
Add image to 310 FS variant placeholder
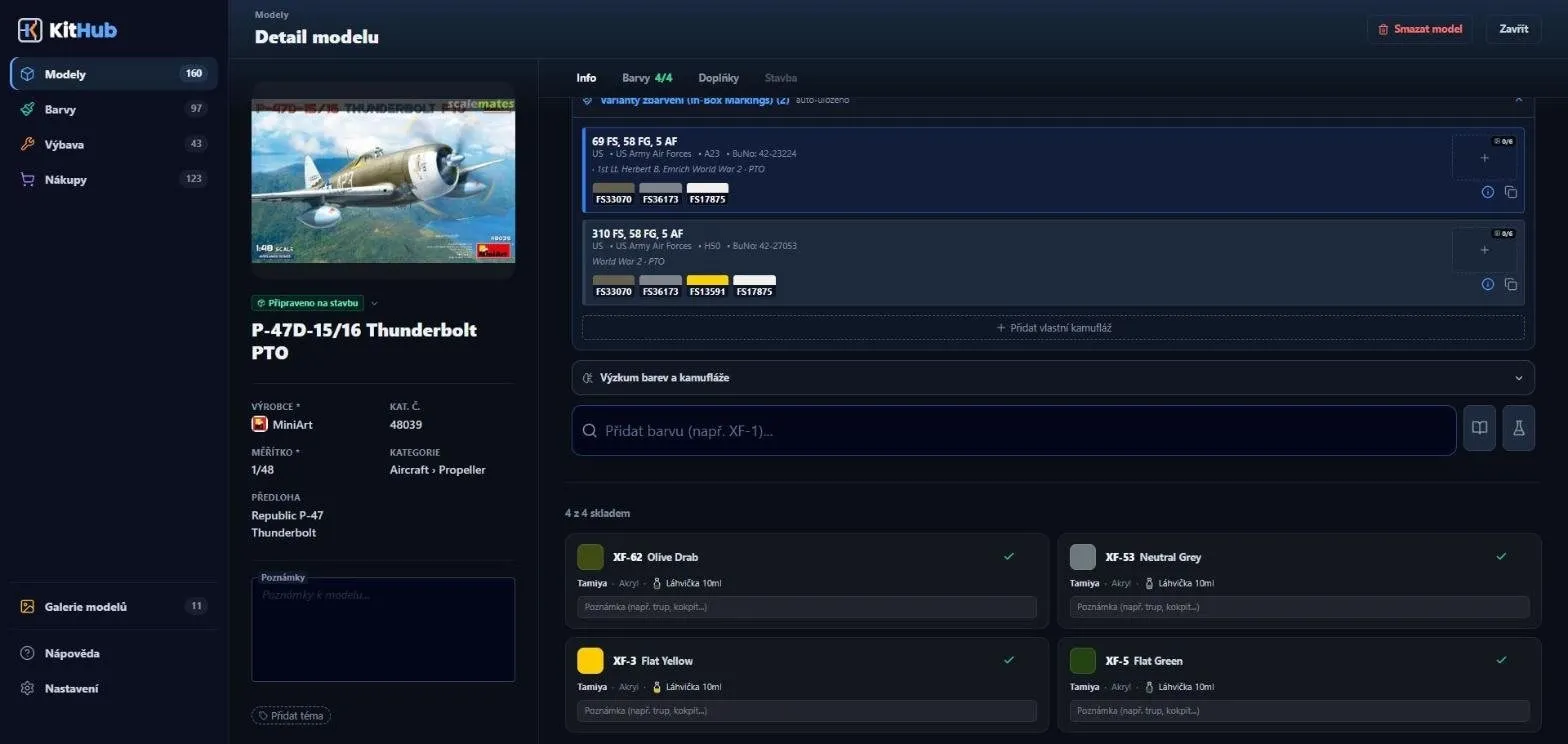coord(1484,250)
